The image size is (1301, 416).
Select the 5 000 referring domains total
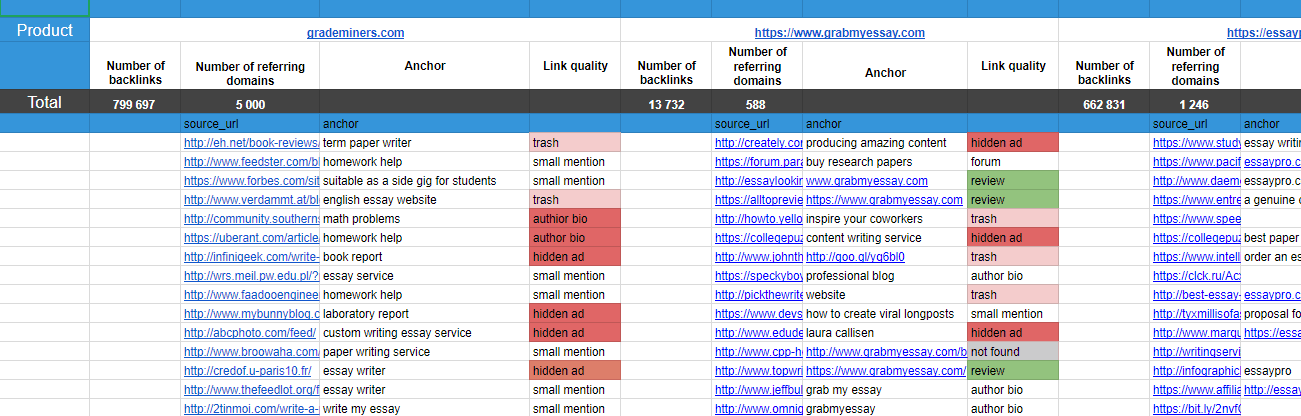tap(250, 103)
